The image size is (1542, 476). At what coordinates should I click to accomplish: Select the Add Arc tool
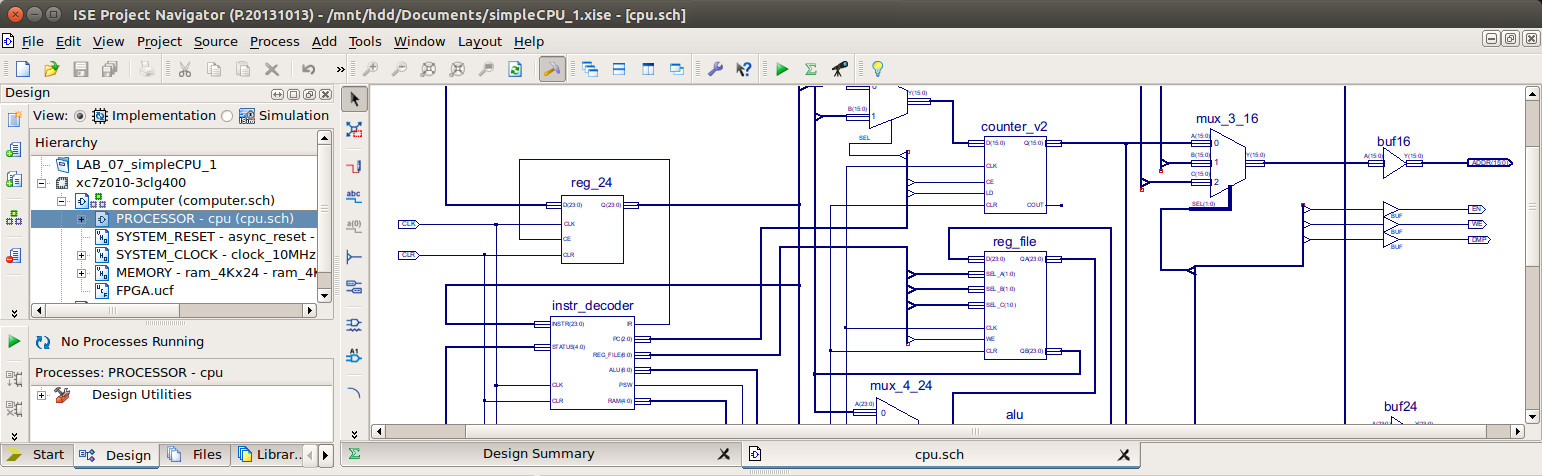click(x=355, y=393)
